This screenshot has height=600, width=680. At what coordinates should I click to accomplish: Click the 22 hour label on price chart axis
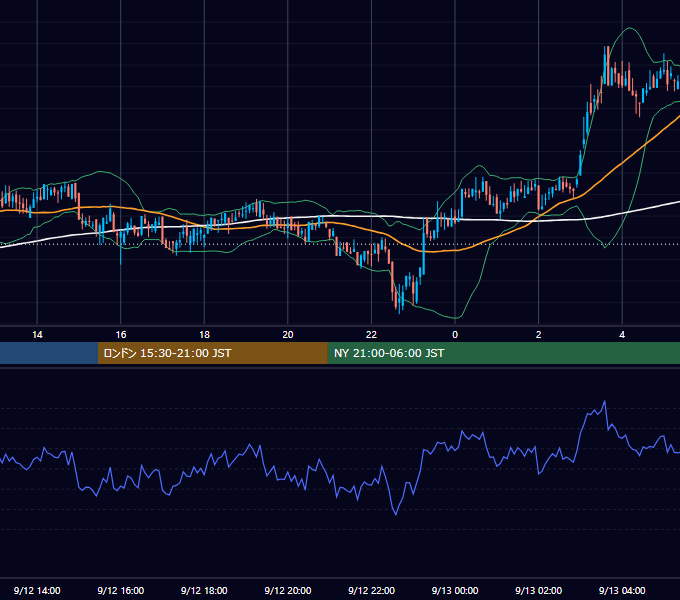pyautogui.click(x=371, y=335)
